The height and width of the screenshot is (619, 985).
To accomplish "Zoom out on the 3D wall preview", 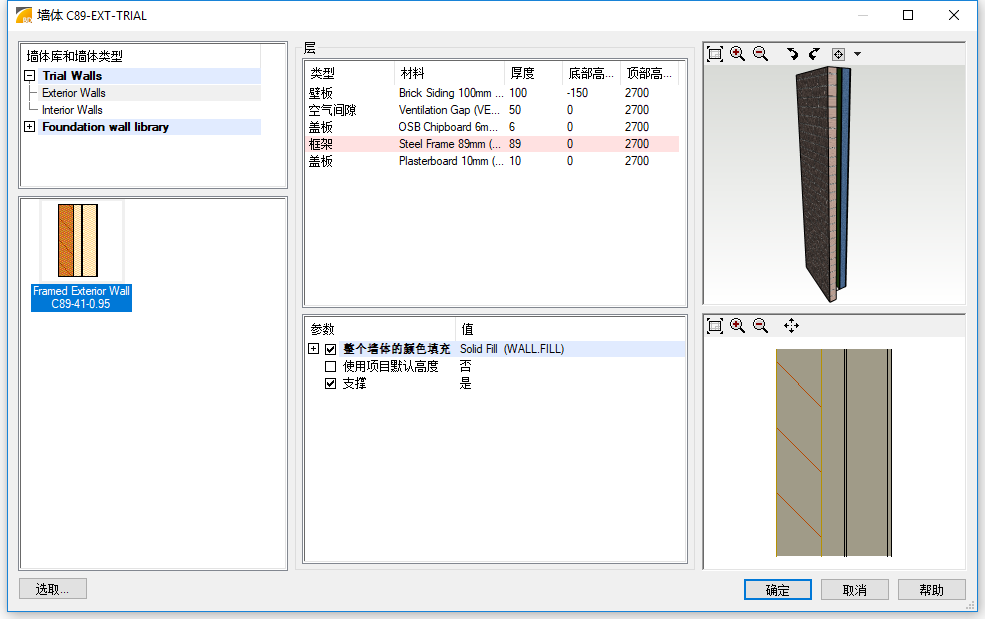I will pos(760,54).
